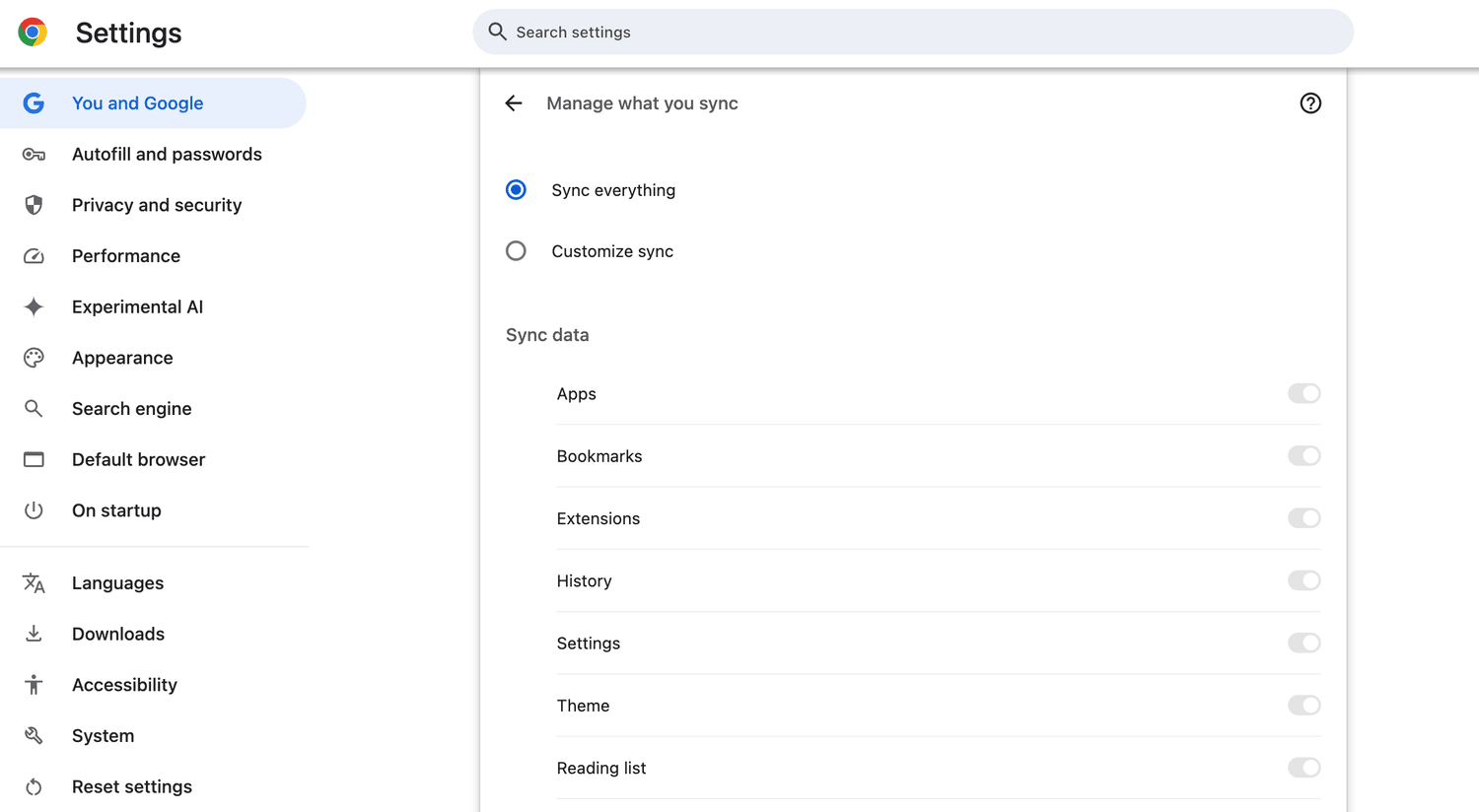Viewport: 1479px width, 812px height.
Task: Click the Privacy and security shield icon
Action: click(34, 205)
